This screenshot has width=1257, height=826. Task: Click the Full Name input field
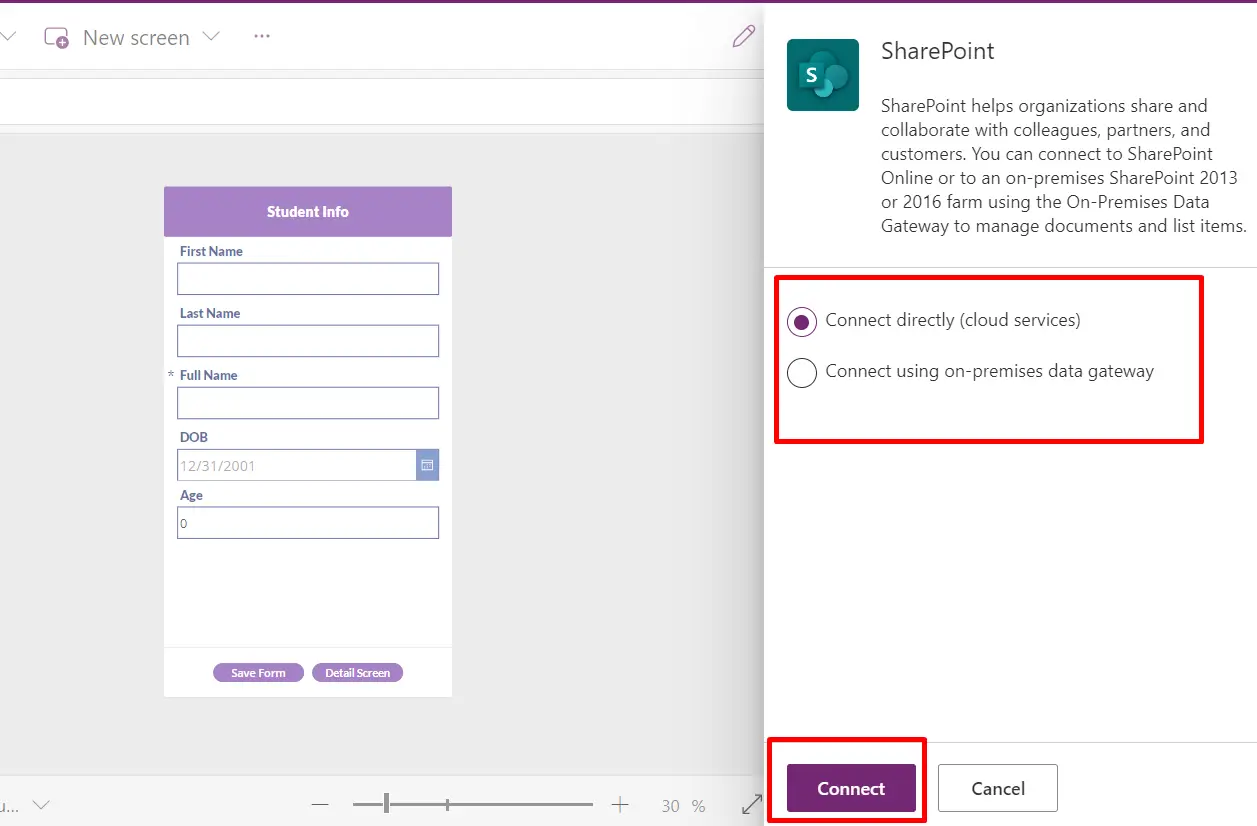pos(308,403)
